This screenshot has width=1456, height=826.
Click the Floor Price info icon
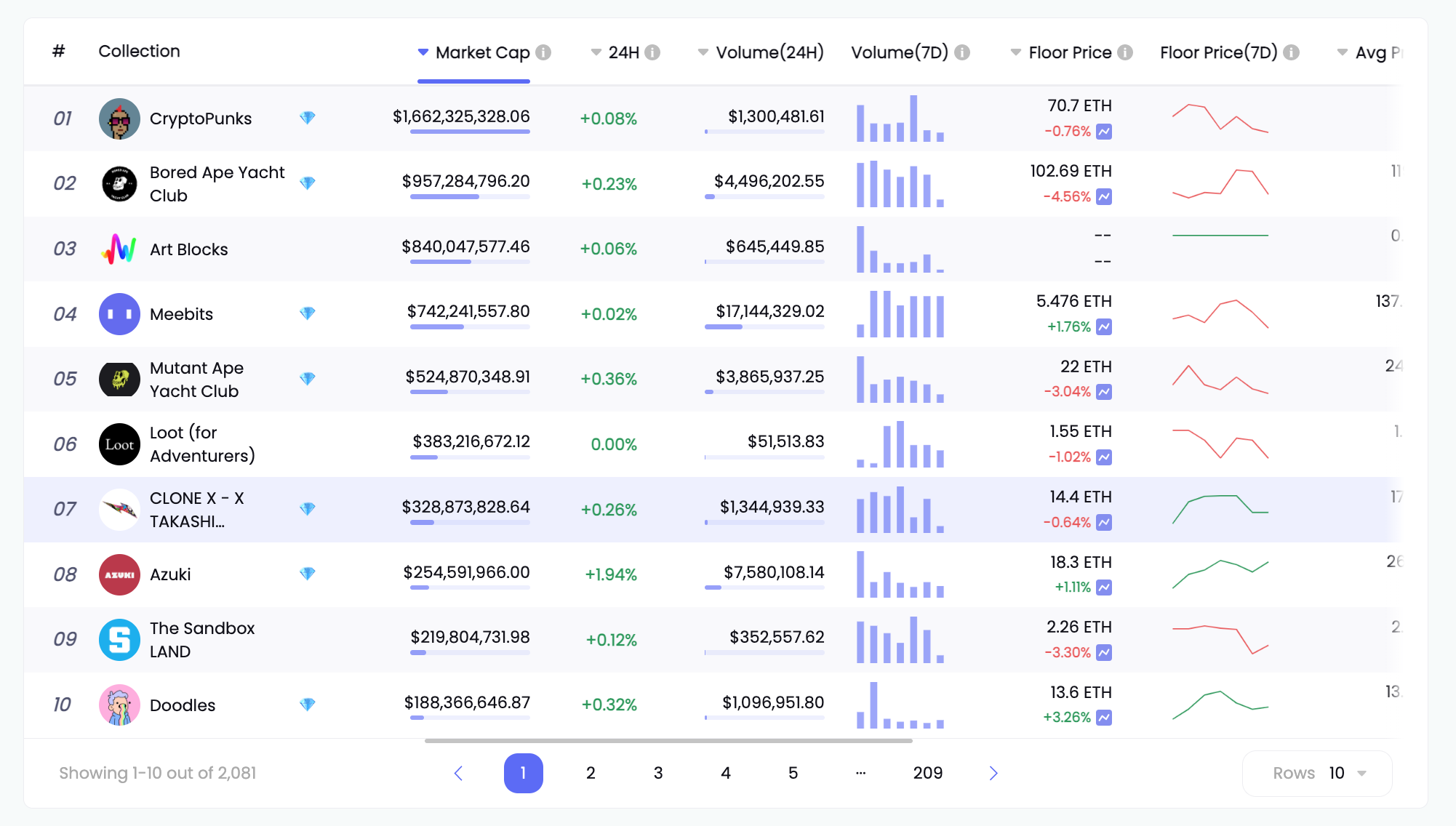[x=1125, y=52]
